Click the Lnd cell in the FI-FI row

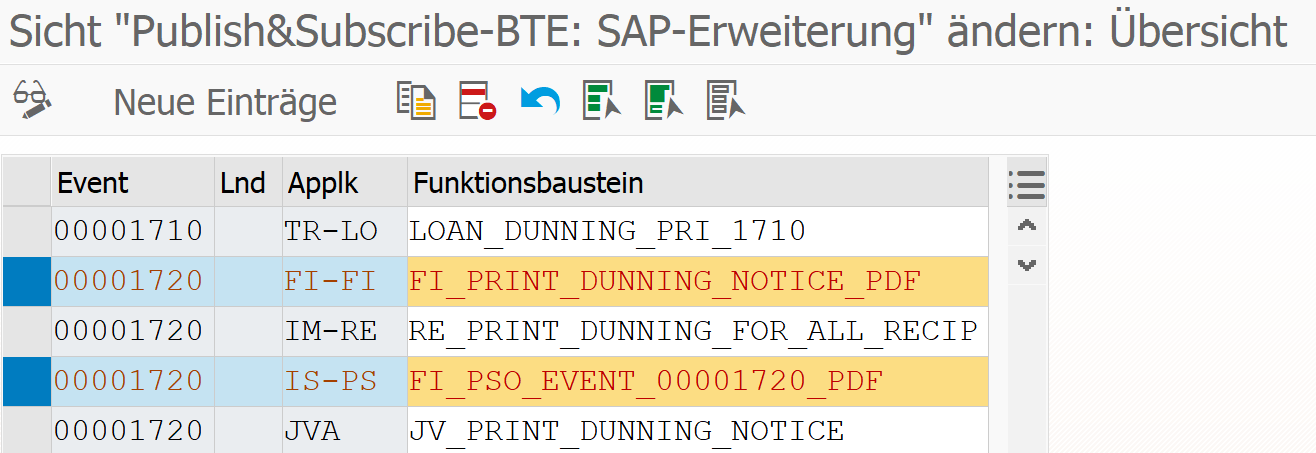click(x=250, y=281)
